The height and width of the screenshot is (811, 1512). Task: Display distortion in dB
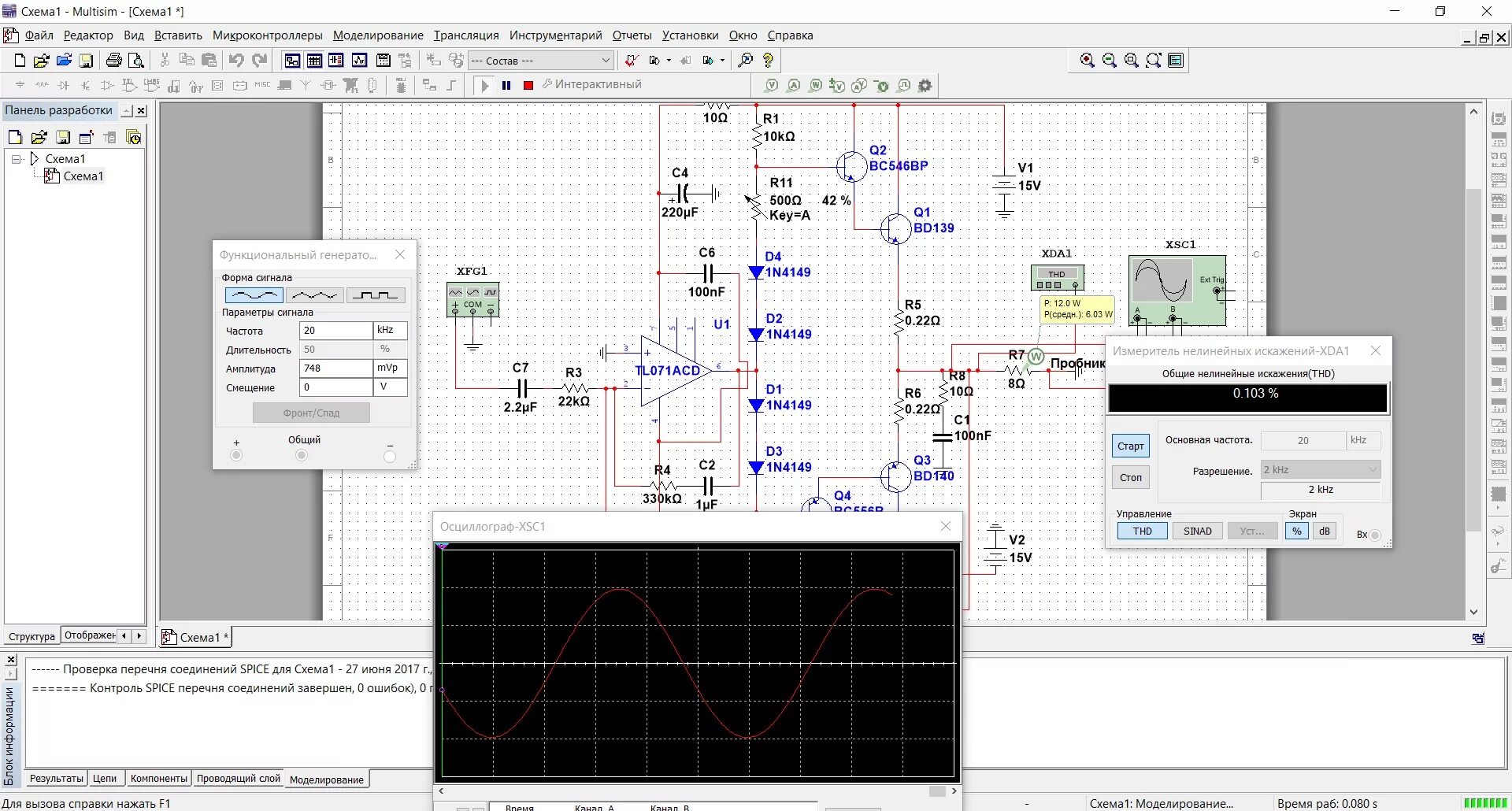coord(1325,531)
